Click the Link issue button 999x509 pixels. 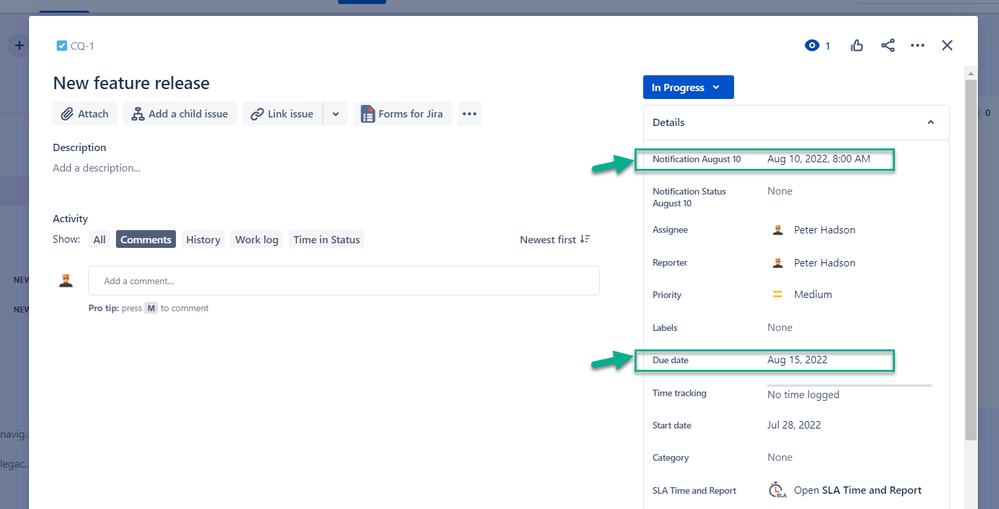pyautogui.click(x=282, y=114)
